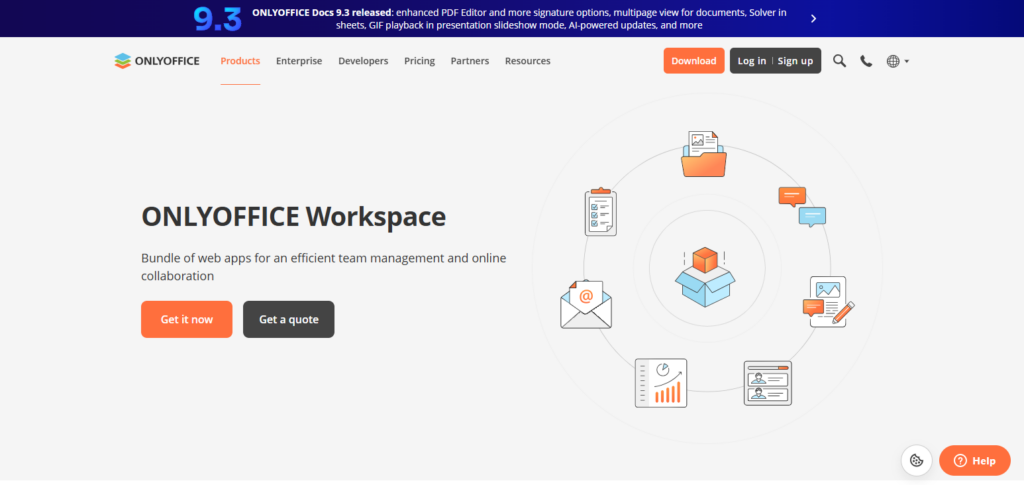Open the Pricing menu
1024x485 pixels.
[419, 61]
